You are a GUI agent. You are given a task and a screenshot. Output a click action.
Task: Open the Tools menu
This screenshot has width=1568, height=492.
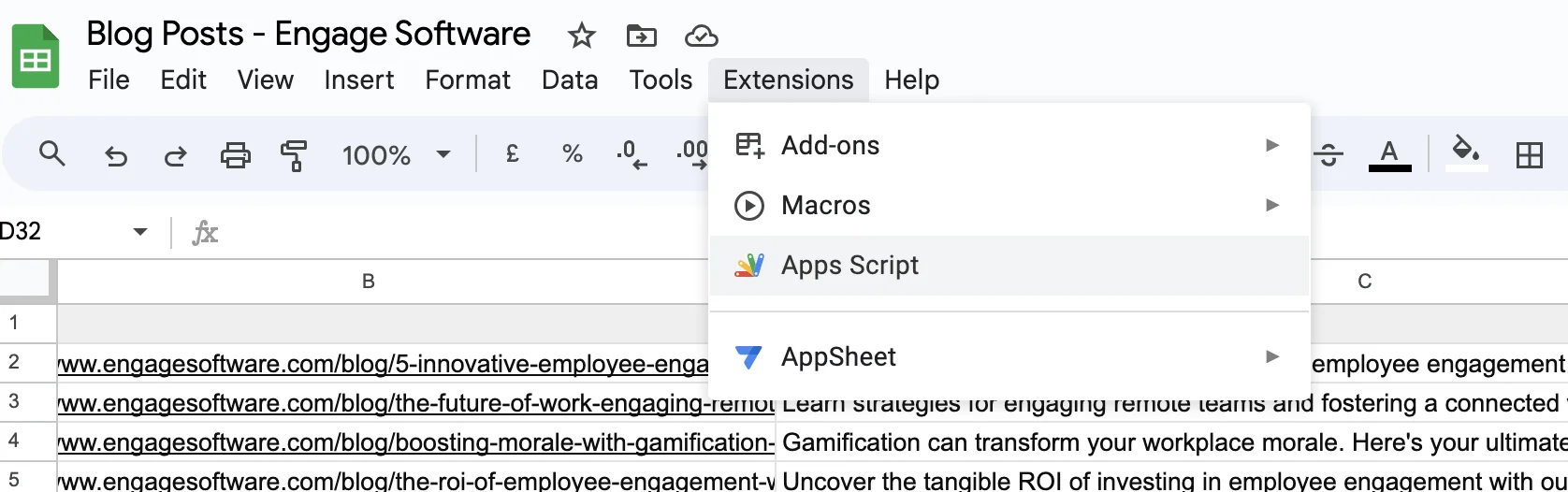pyautogui.click(x=661, y=80)
